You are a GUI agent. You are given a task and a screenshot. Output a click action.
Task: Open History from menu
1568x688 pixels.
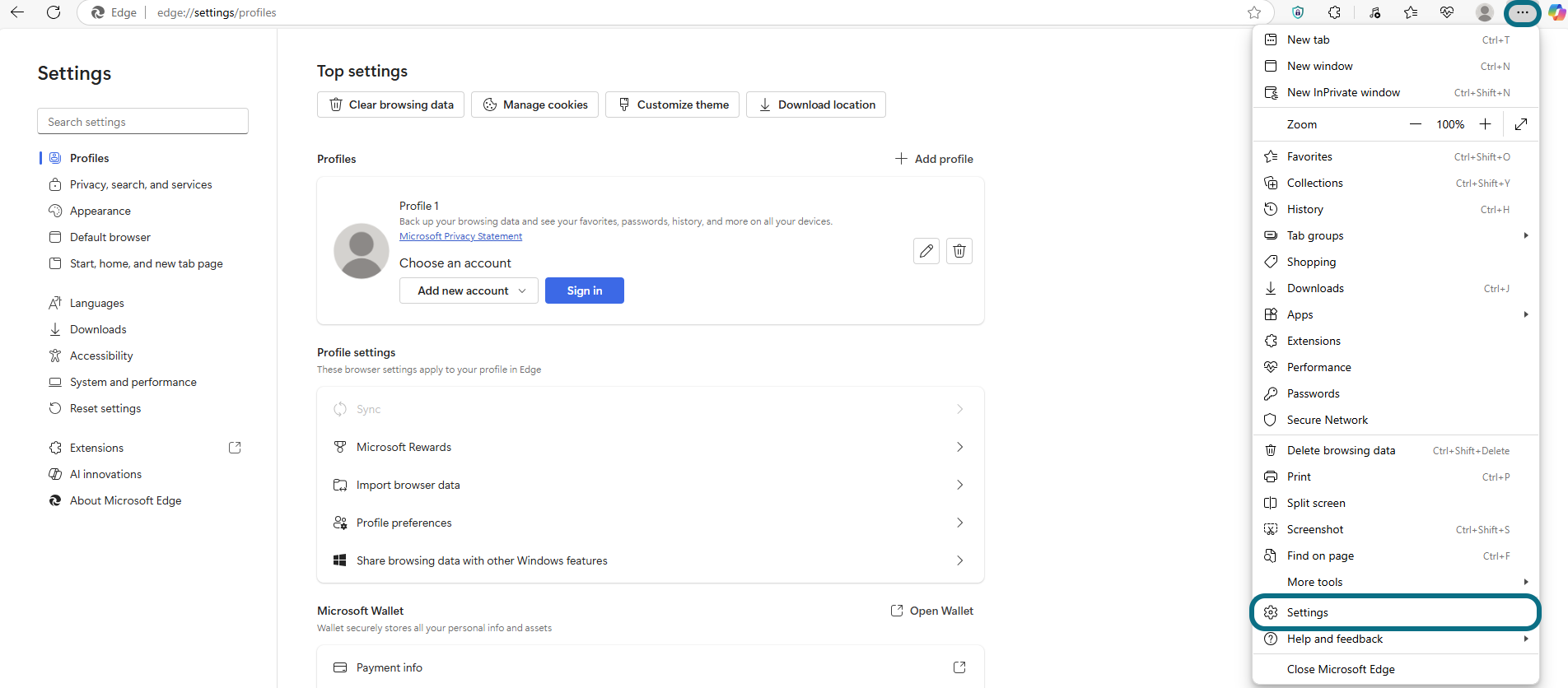click(x=1395, y=209)
